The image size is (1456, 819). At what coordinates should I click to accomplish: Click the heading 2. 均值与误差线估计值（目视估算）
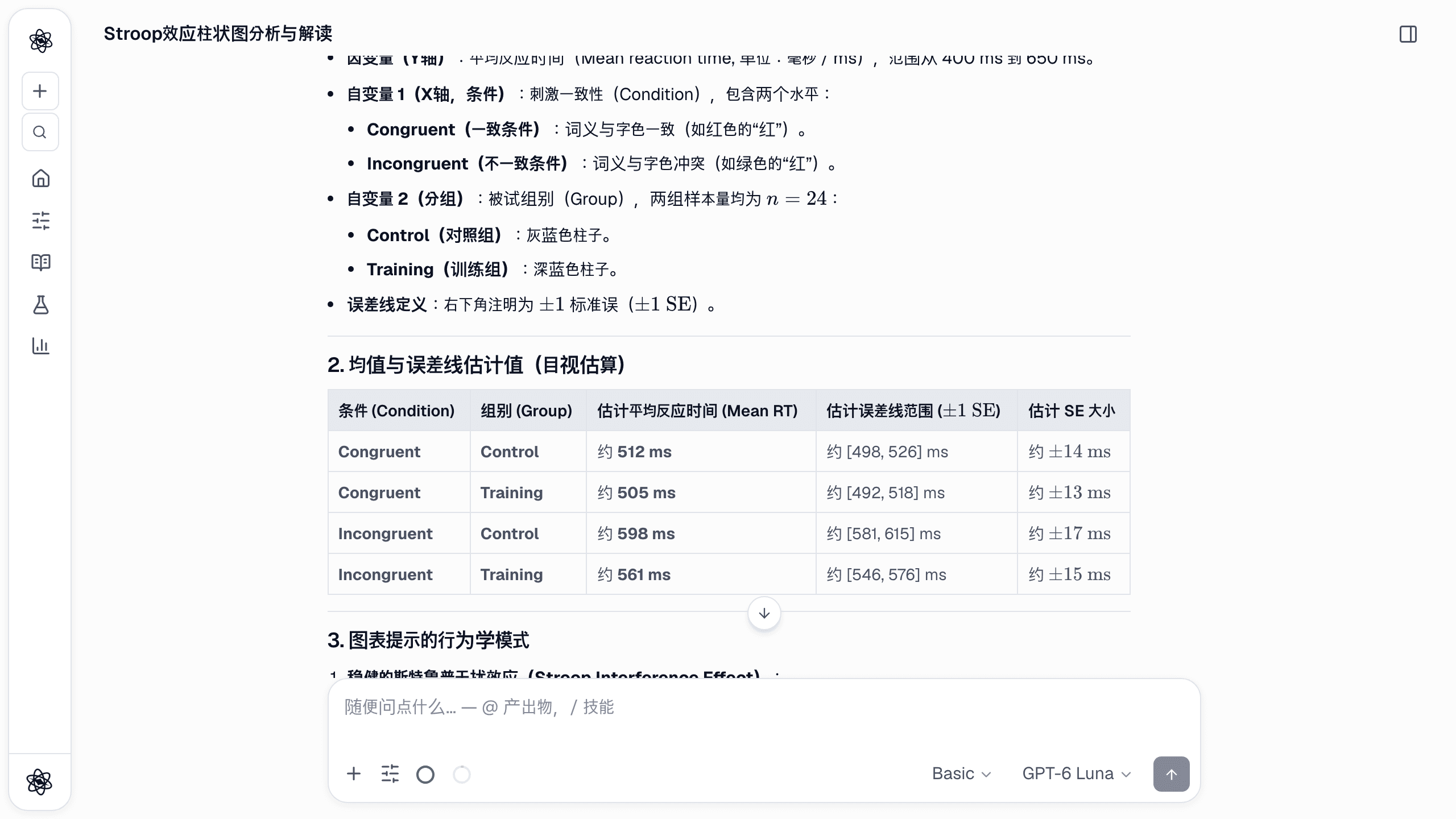[x=476, y=365]
